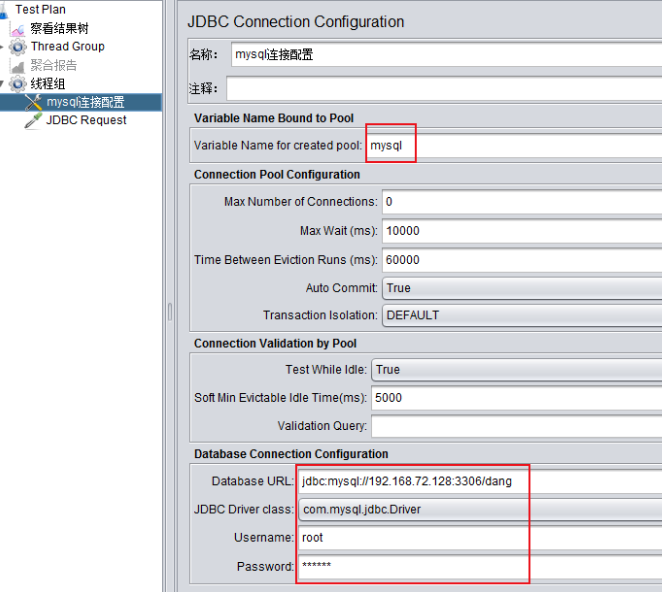Click the Max Number of Connections field

(522, 202)
